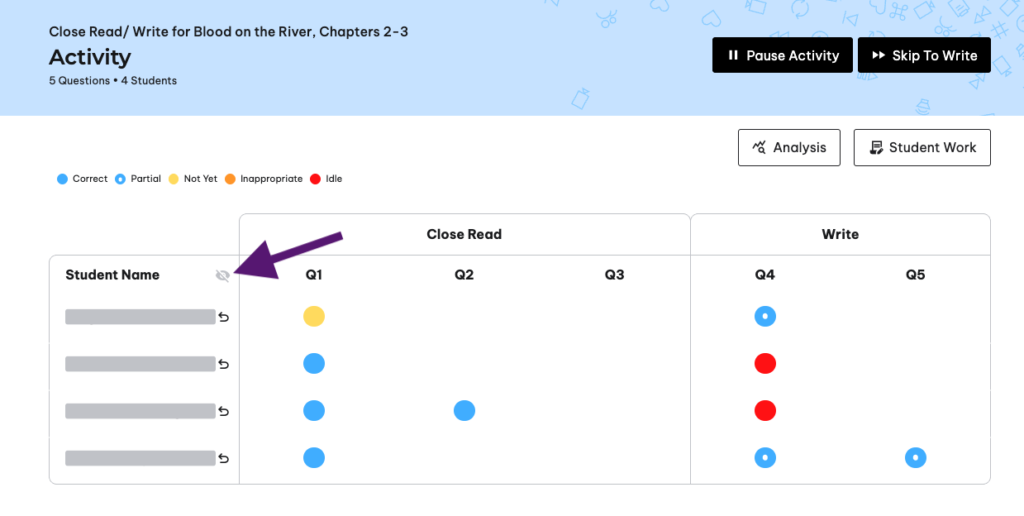Open first student's partial Q4 response
This screenshot has width=1024, height=516.
[x=765, y=316]
